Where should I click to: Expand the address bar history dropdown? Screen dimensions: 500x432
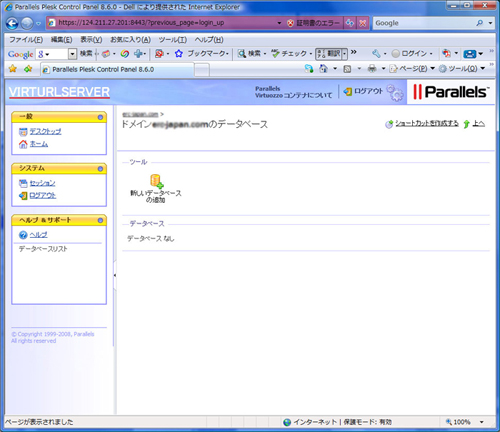point(279,23)
